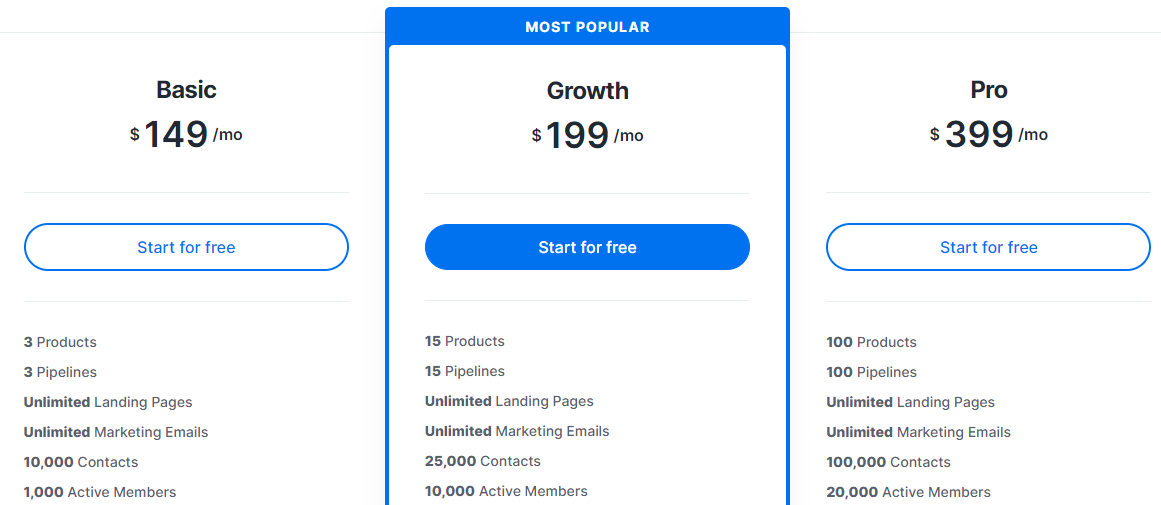Click the $199 /mo price
This screenshot has height=505, width=1161.
587,135
